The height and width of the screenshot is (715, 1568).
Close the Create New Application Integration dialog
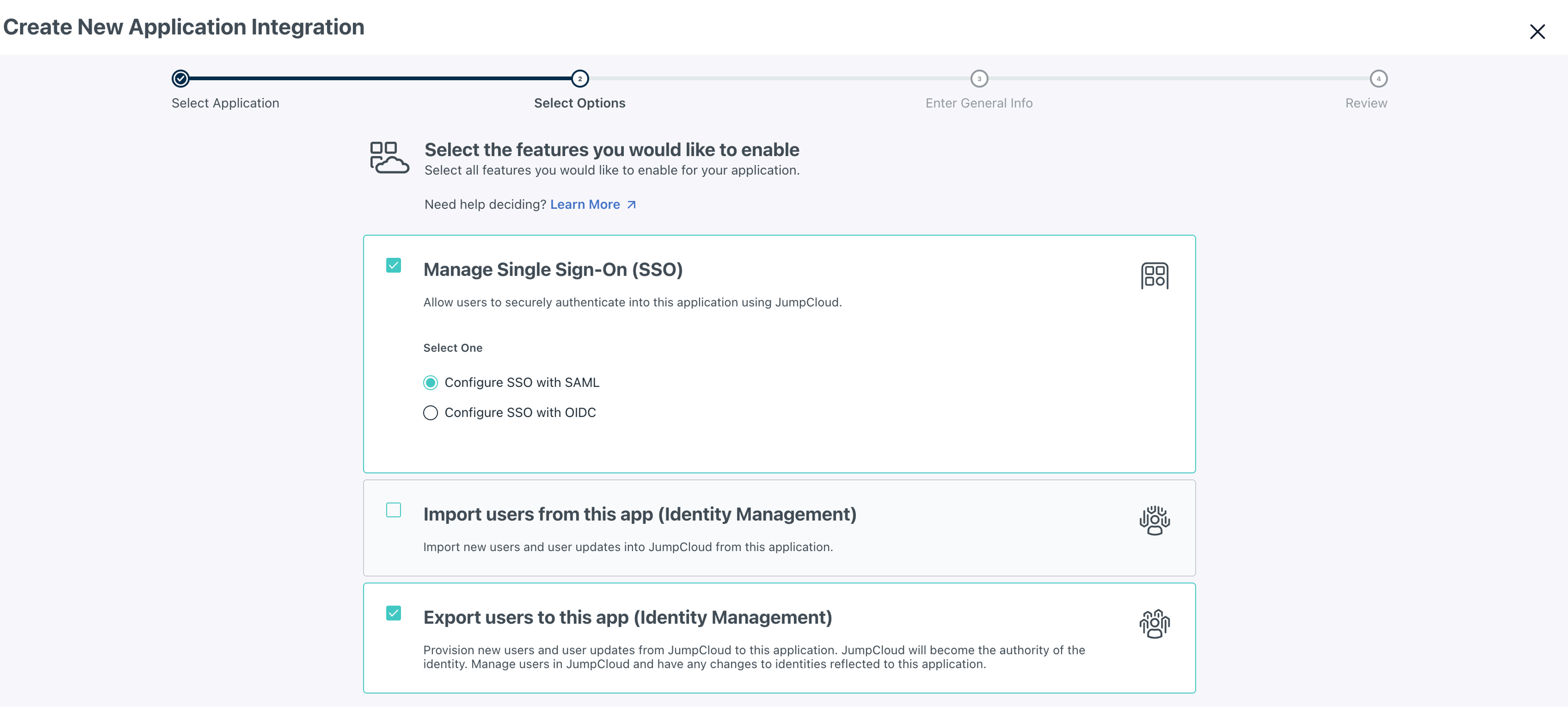[1537, 32]
